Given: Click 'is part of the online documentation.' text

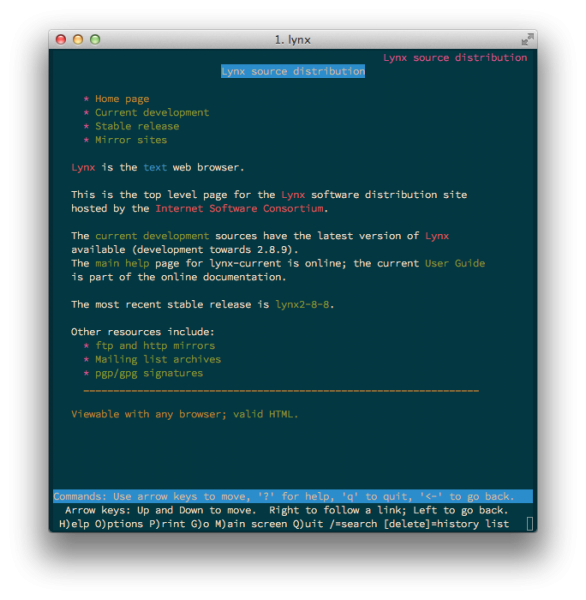Looking at the screenshot, I should [x=179, y=277].
